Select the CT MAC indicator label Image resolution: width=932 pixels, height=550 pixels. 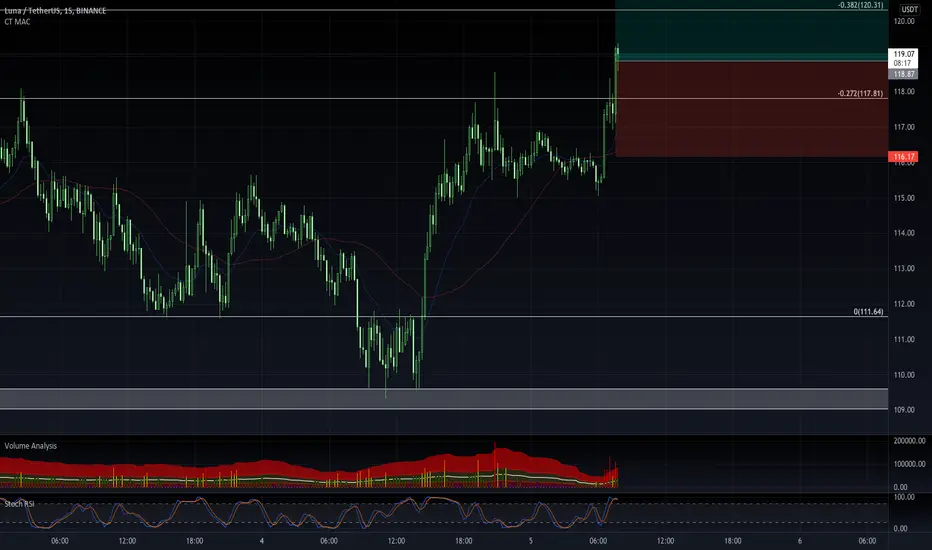[17, 22]
